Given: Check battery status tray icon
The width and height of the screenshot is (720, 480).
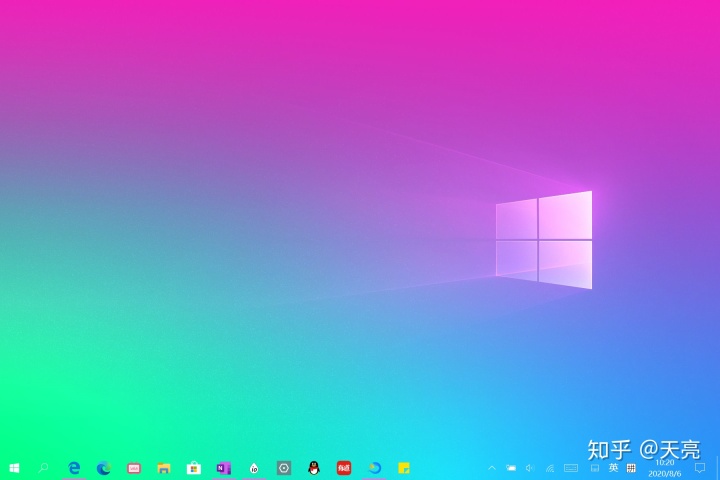Looking at the screenshot, I should [x=511, y=468].
